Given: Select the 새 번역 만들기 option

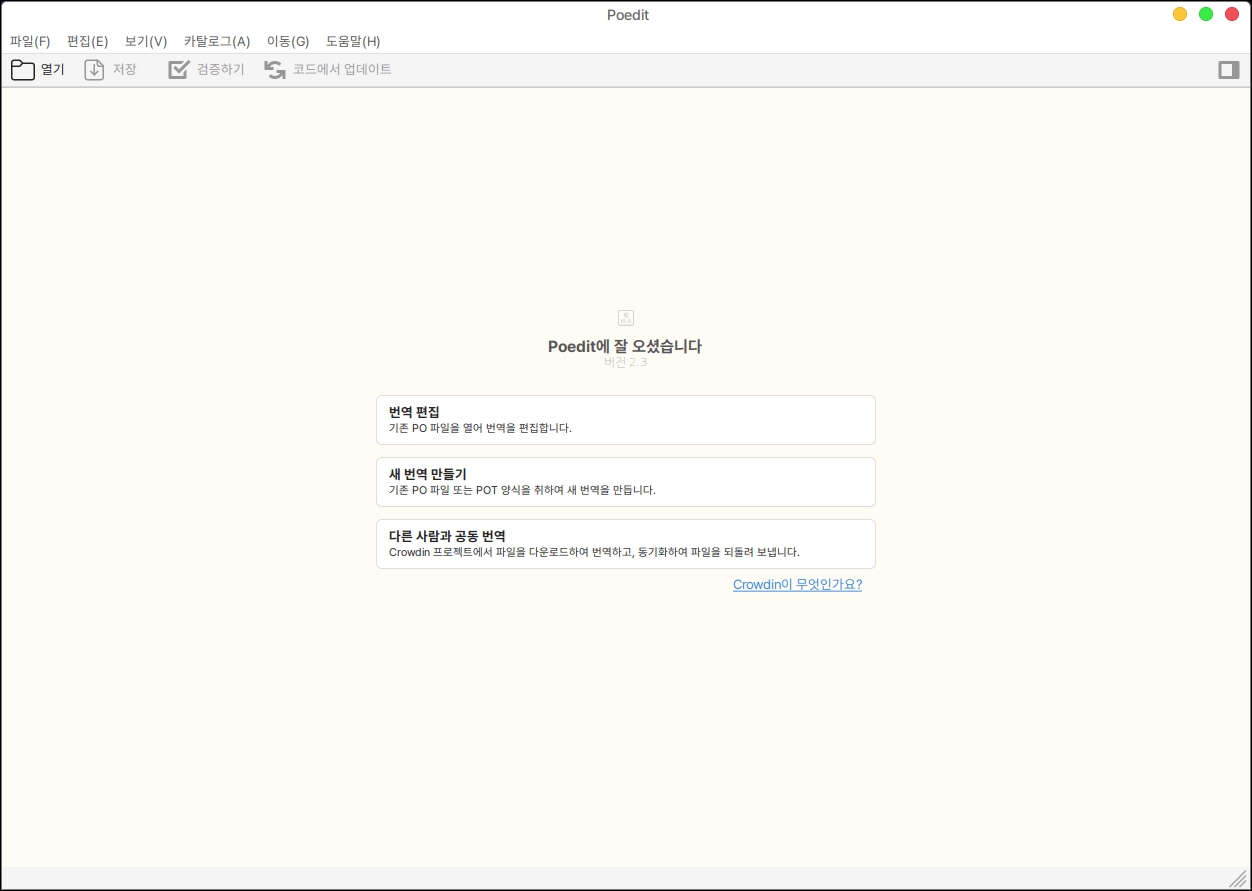Looking at the screenshot, I should 626,482.
